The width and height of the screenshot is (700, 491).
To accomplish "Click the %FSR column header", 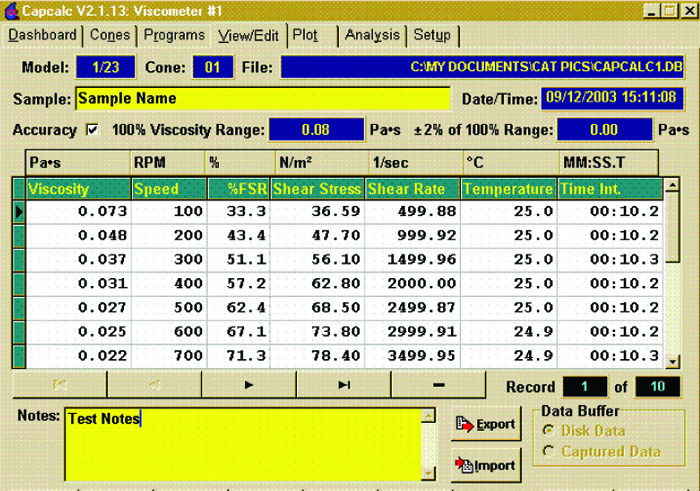I will pyautogui.click(x=238, y=189).
